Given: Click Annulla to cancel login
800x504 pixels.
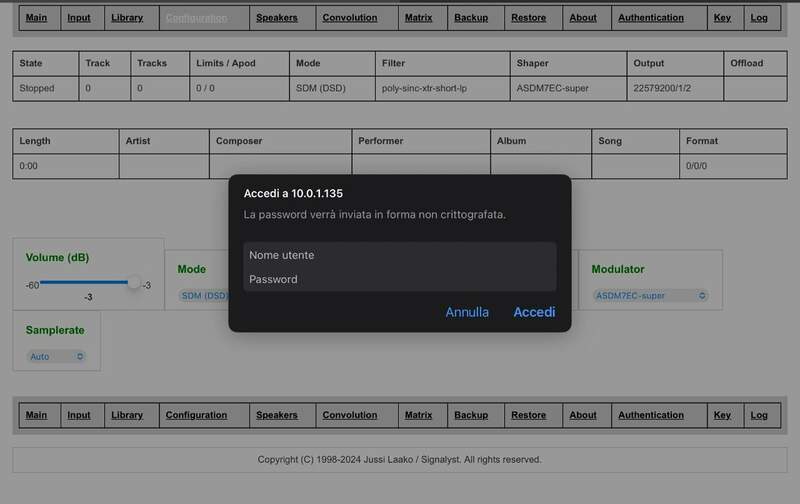Looking at the screenshot, I should [467, 312].
